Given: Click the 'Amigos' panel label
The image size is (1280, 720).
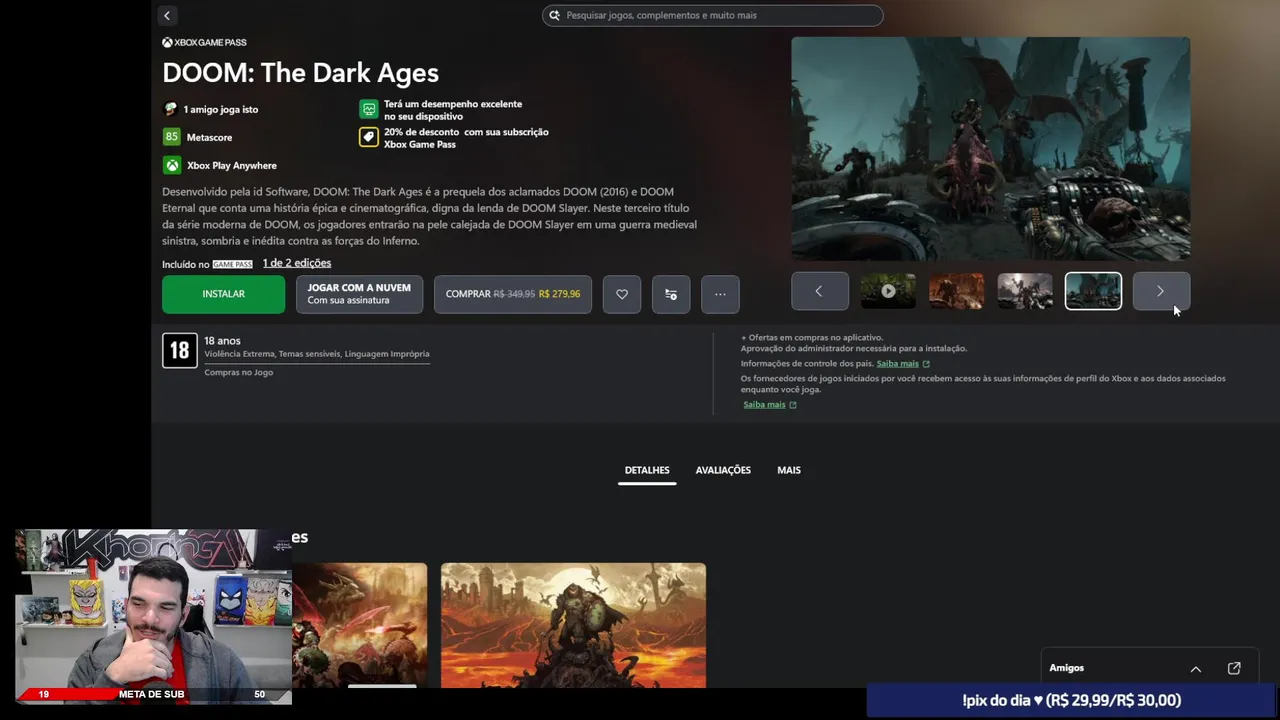Looking at the screenshot, I should click(1067, 668).
